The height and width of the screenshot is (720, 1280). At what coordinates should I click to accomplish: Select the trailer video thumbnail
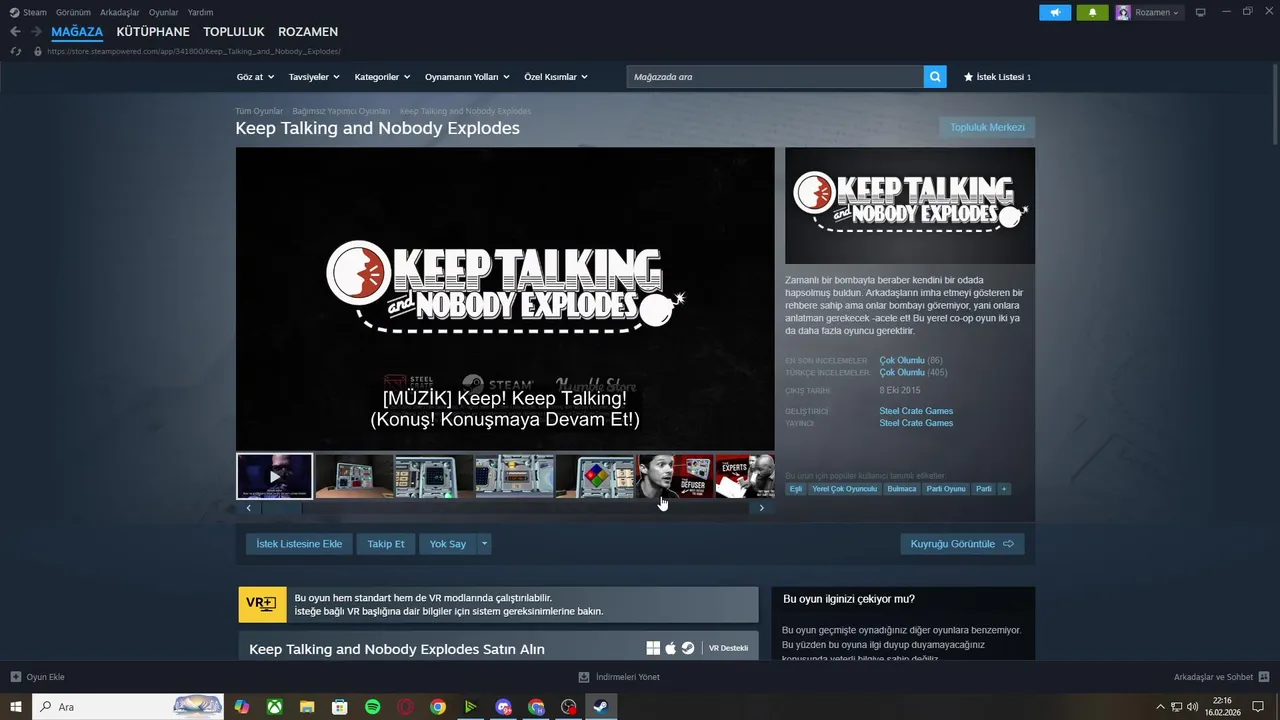(275, 476)
